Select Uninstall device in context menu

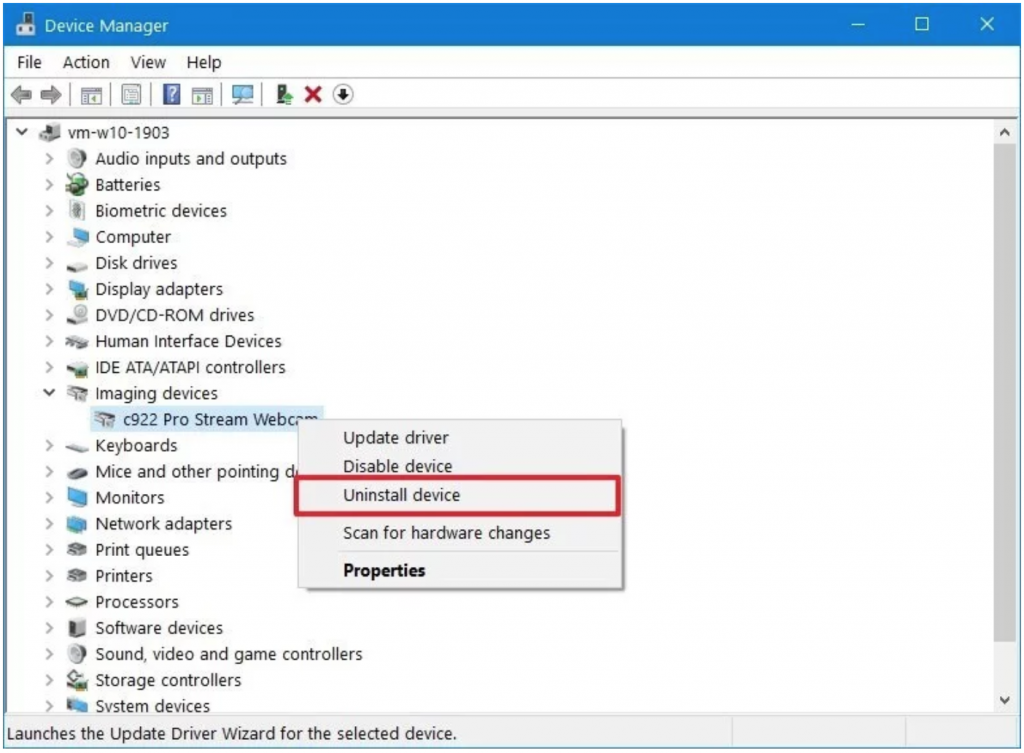459,495
